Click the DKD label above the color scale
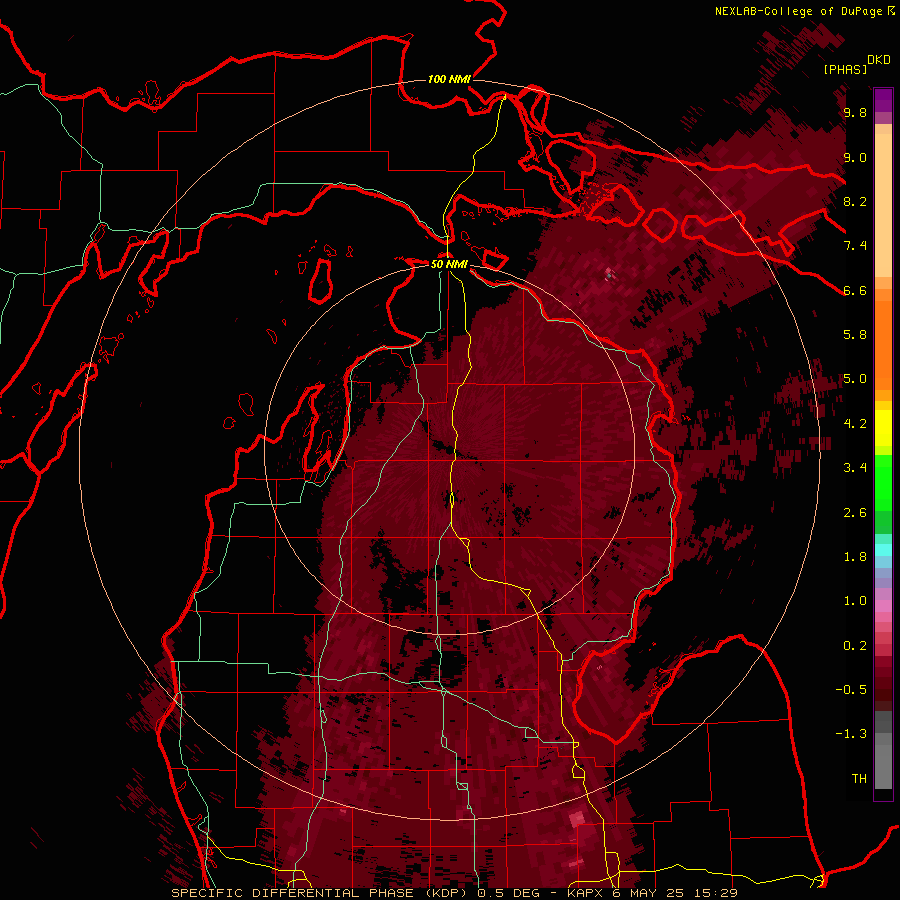Viewport: 900px width, 900px height. (879, 60)
